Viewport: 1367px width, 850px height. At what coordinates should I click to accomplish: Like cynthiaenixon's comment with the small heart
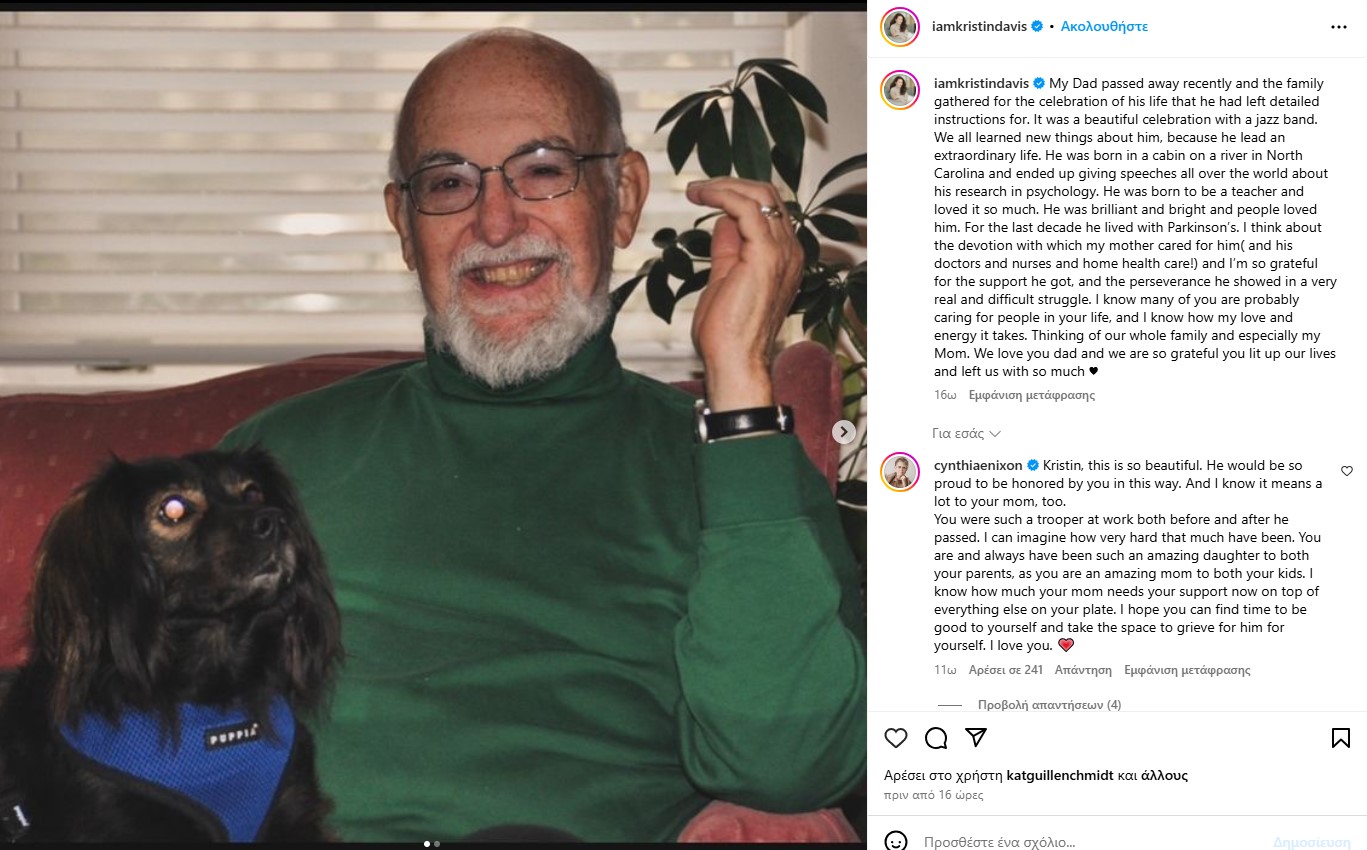(x=1346, y=471)
